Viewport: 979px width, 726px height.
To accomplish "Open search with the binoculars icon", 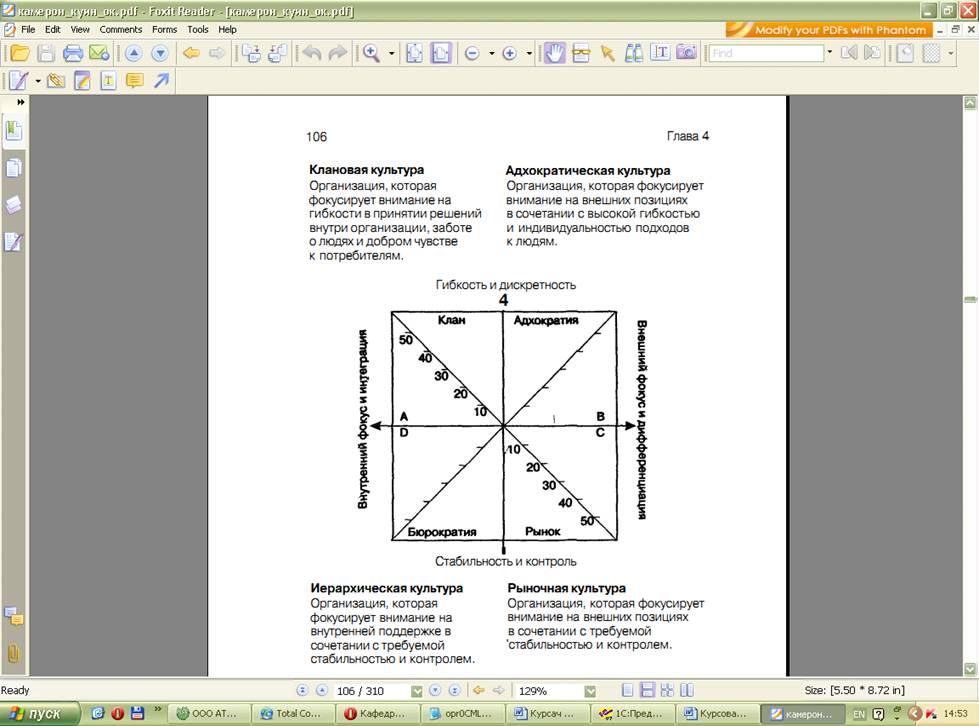I will (x=633, y=53).
